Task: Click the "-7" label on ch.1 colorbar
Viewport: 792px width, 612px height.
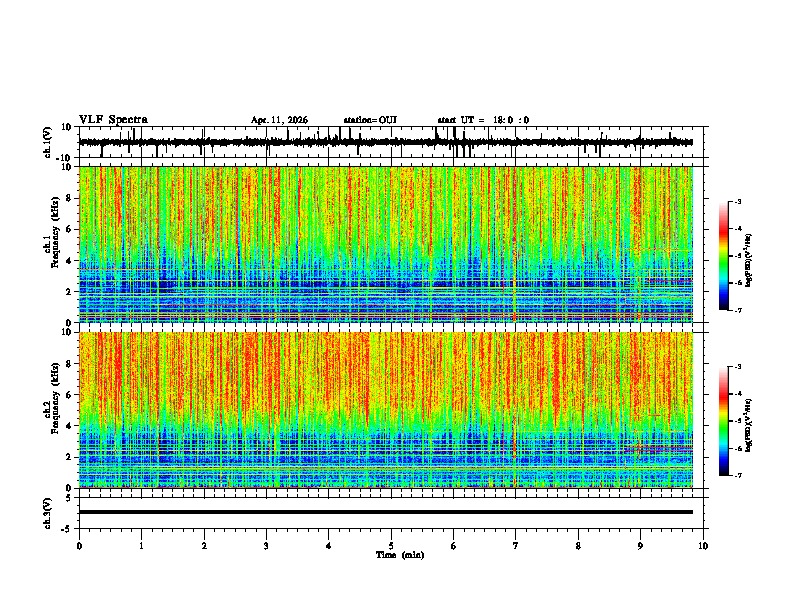Action: 737,310
